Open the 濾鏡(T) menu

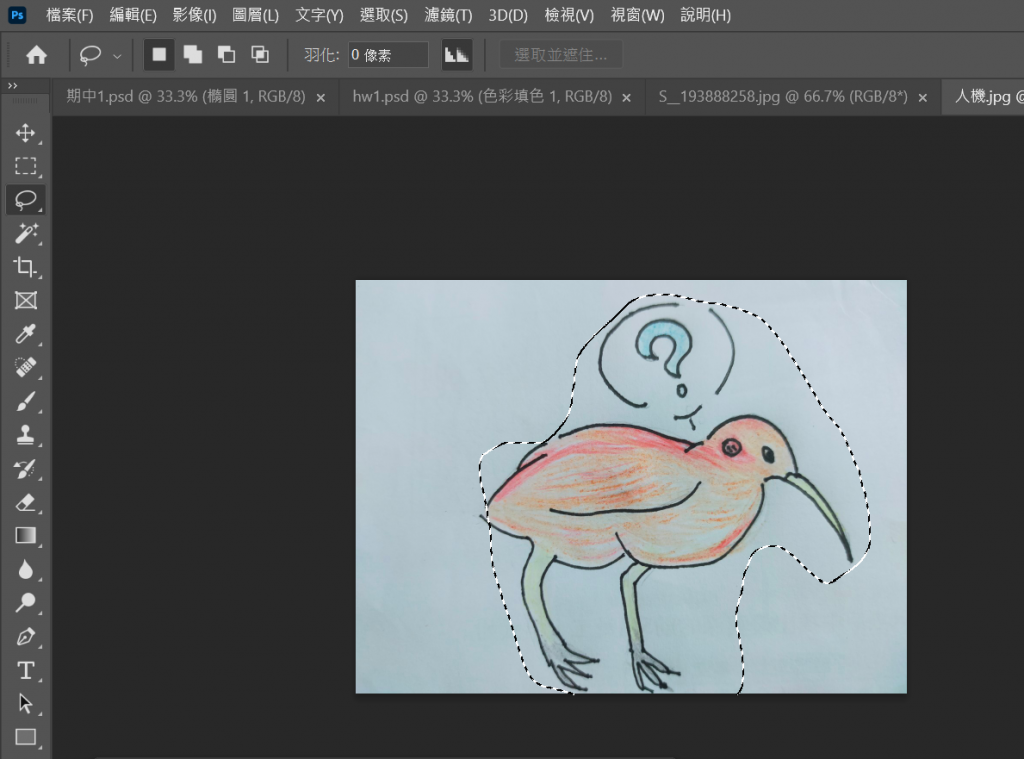click(448, 16)
